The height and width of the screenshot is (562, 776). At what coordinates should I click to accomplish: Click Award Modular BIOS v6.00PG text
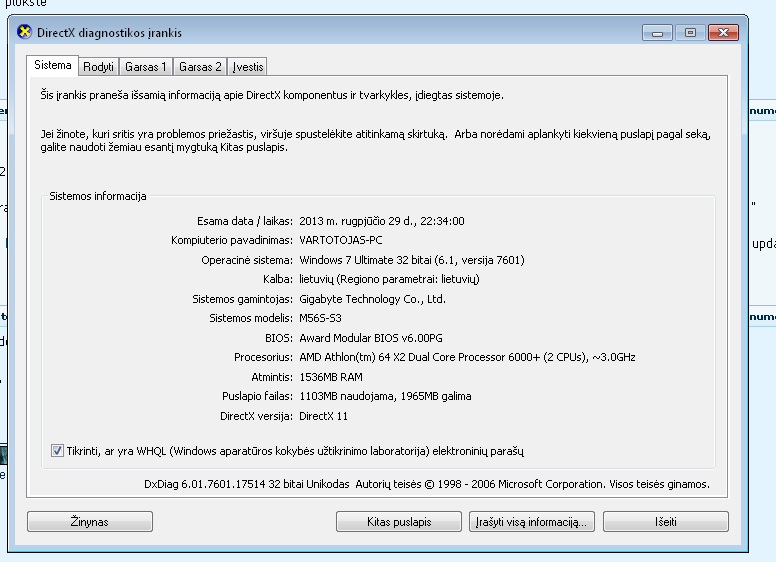pyautogui.click(x=371, y=338)
